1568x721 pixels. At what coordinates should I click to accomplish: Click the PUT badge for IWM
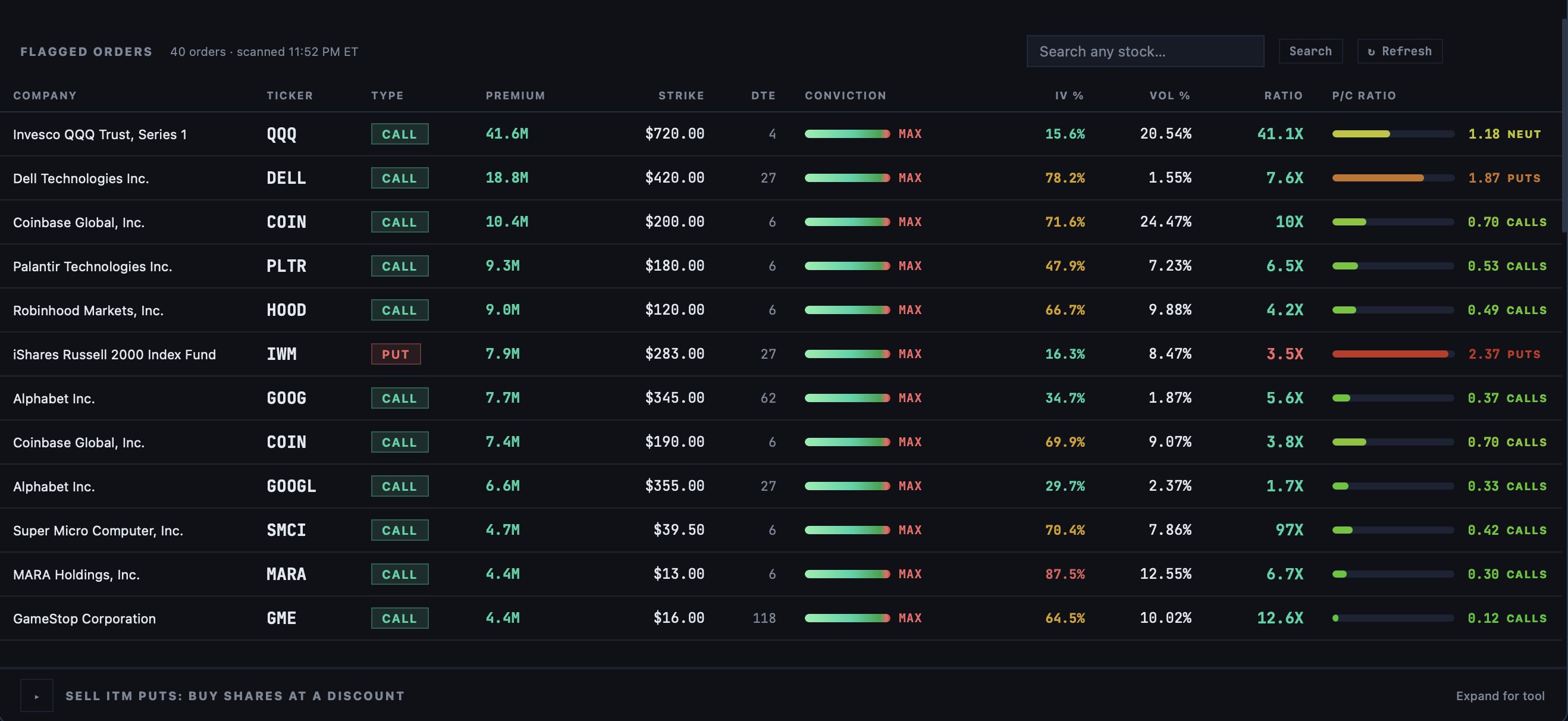[396, 354]
